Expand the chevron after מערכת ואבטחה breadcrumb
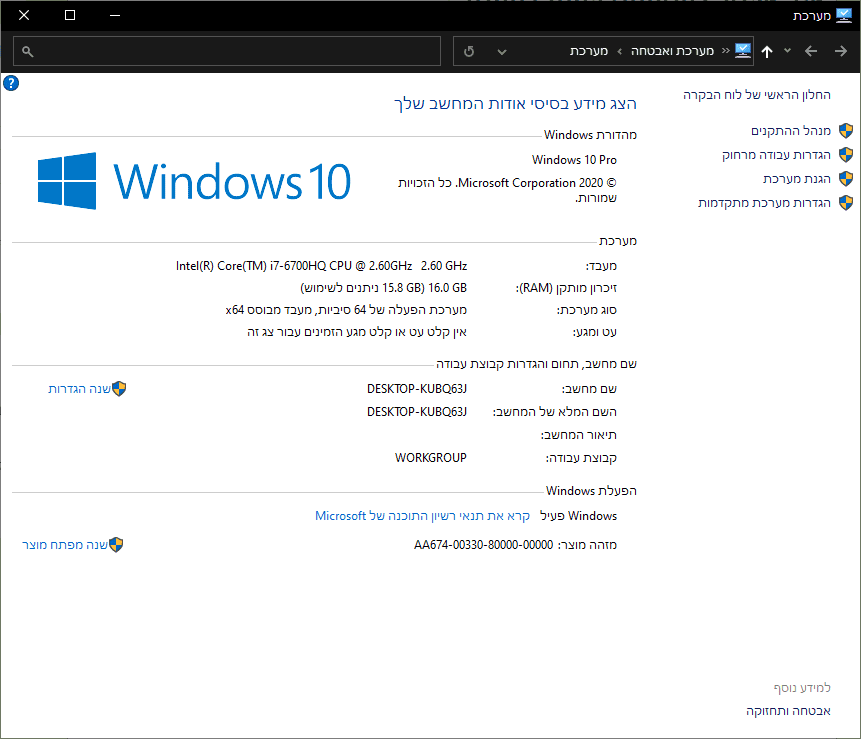 click(x=619, y=52)
